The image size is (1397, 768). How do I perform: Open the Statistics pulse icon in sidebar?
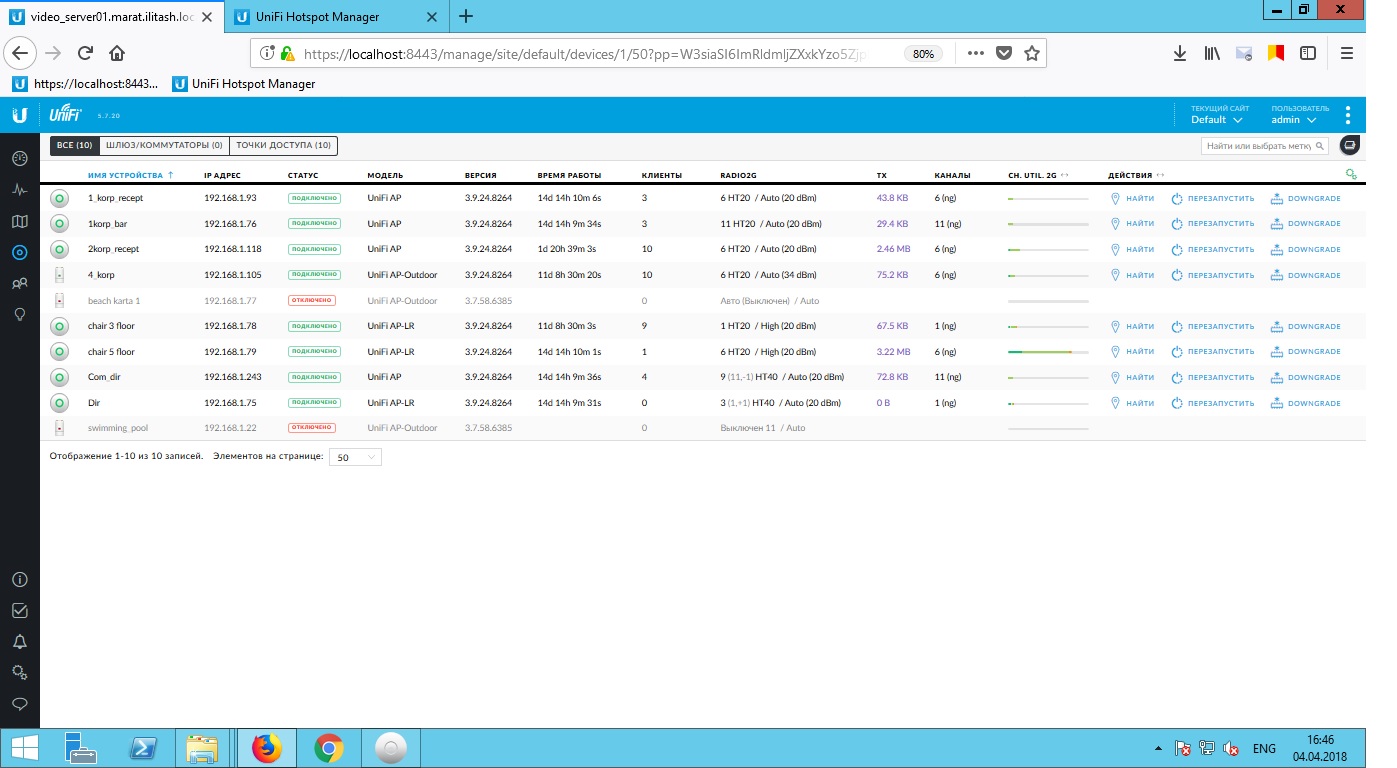click(19, 189)
